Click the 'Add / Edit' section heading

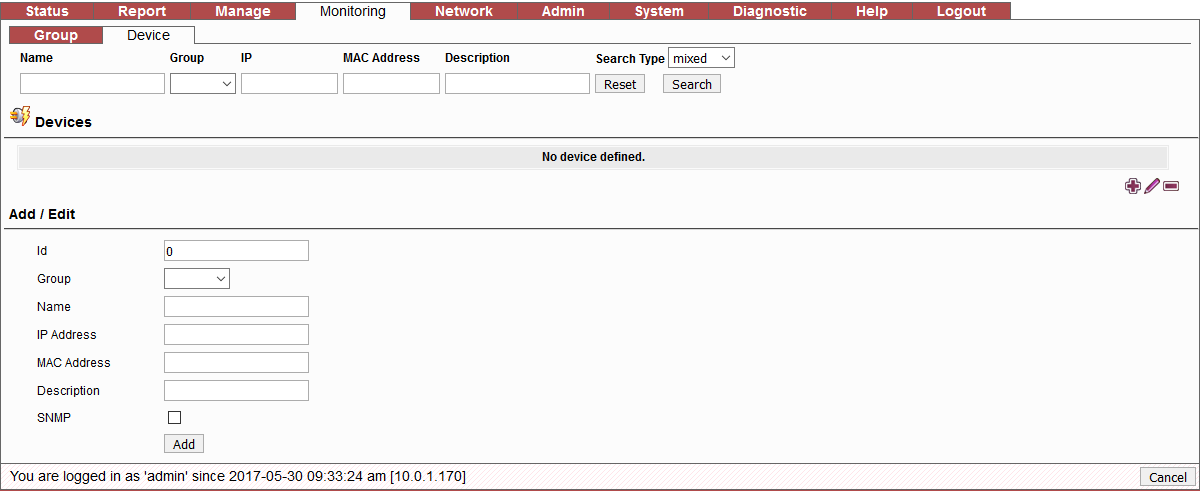[x=42, y=214]
